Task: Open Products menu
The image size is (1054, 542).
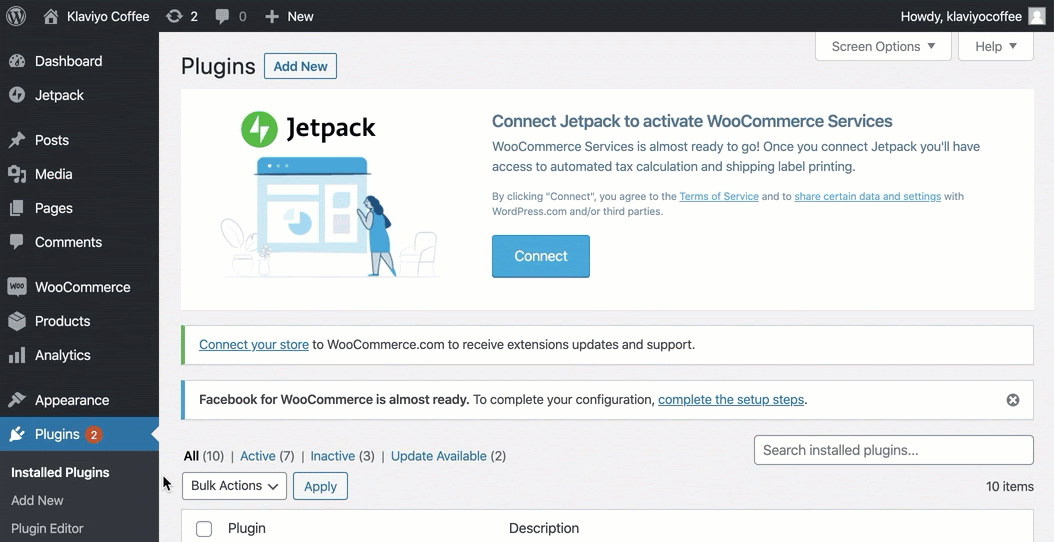Action: (63, 321)
